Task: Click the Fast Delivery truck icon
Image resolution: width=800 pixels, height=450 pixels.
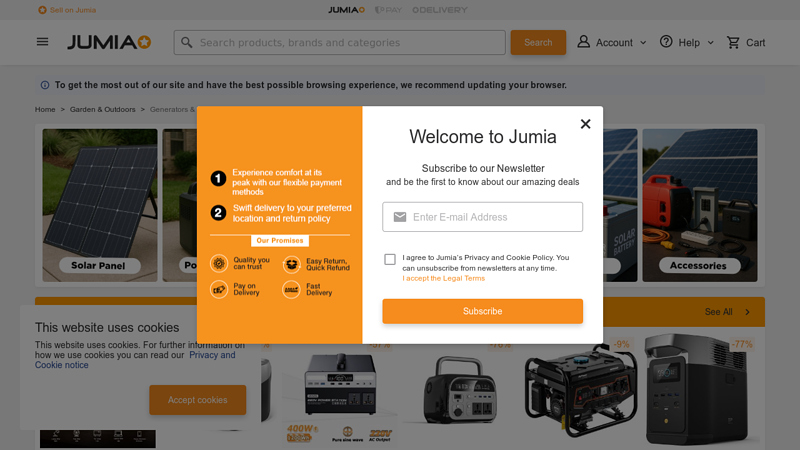Action: (291, 289)
